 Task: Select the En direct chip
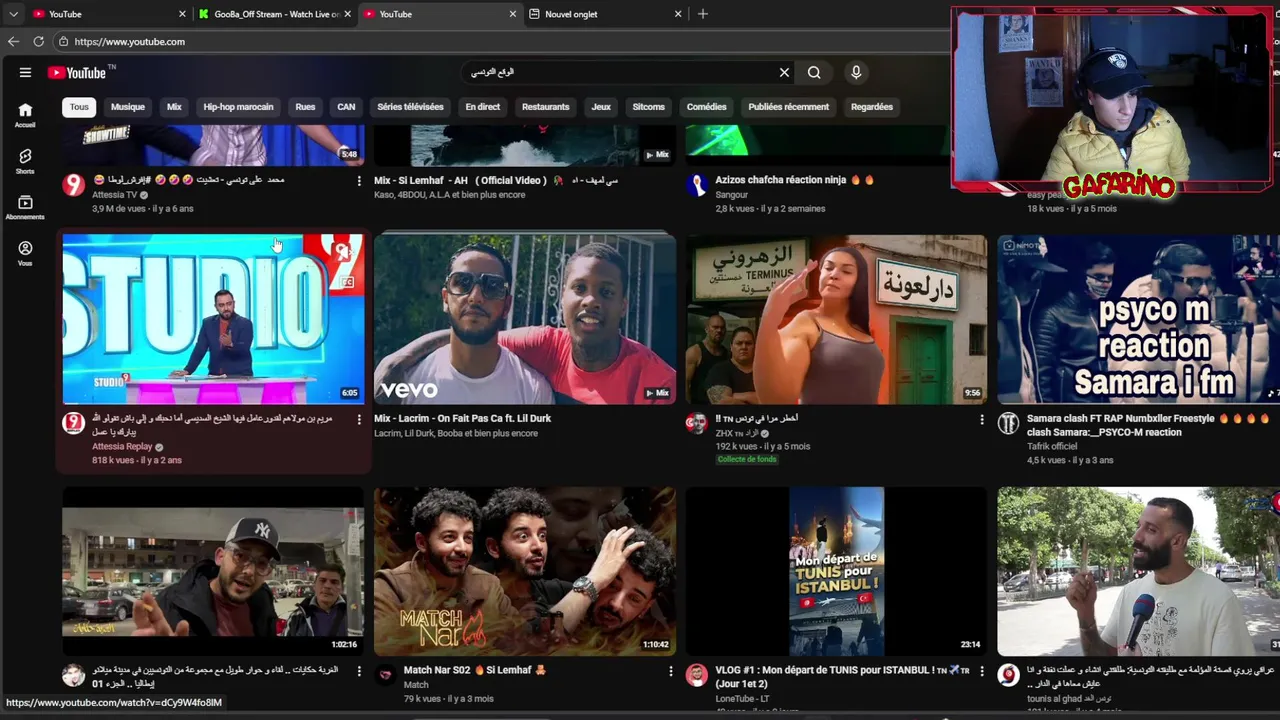tap(482, 107)
